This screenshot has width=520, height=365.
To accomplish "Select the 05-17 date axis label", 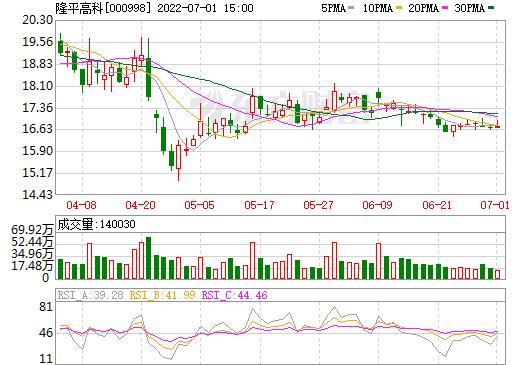I will tap(259, 205).
